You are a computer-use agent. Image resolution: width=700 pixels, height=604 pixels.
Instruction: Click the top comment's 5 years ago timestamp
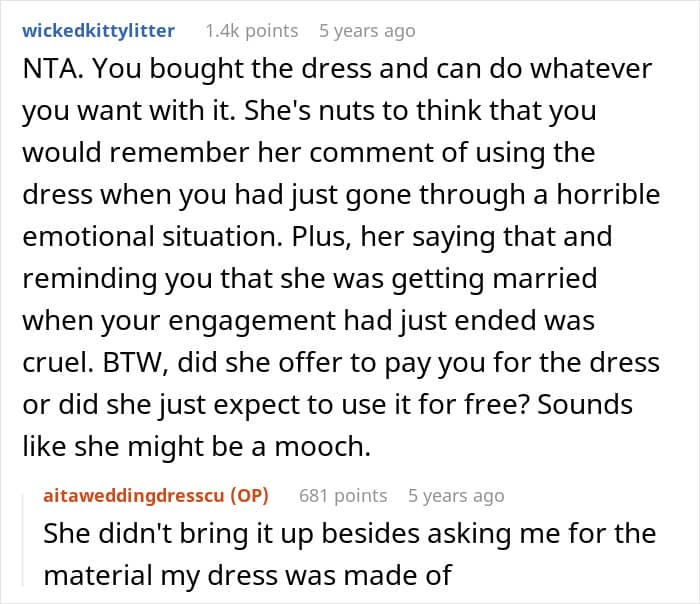[x=367, y=31]
